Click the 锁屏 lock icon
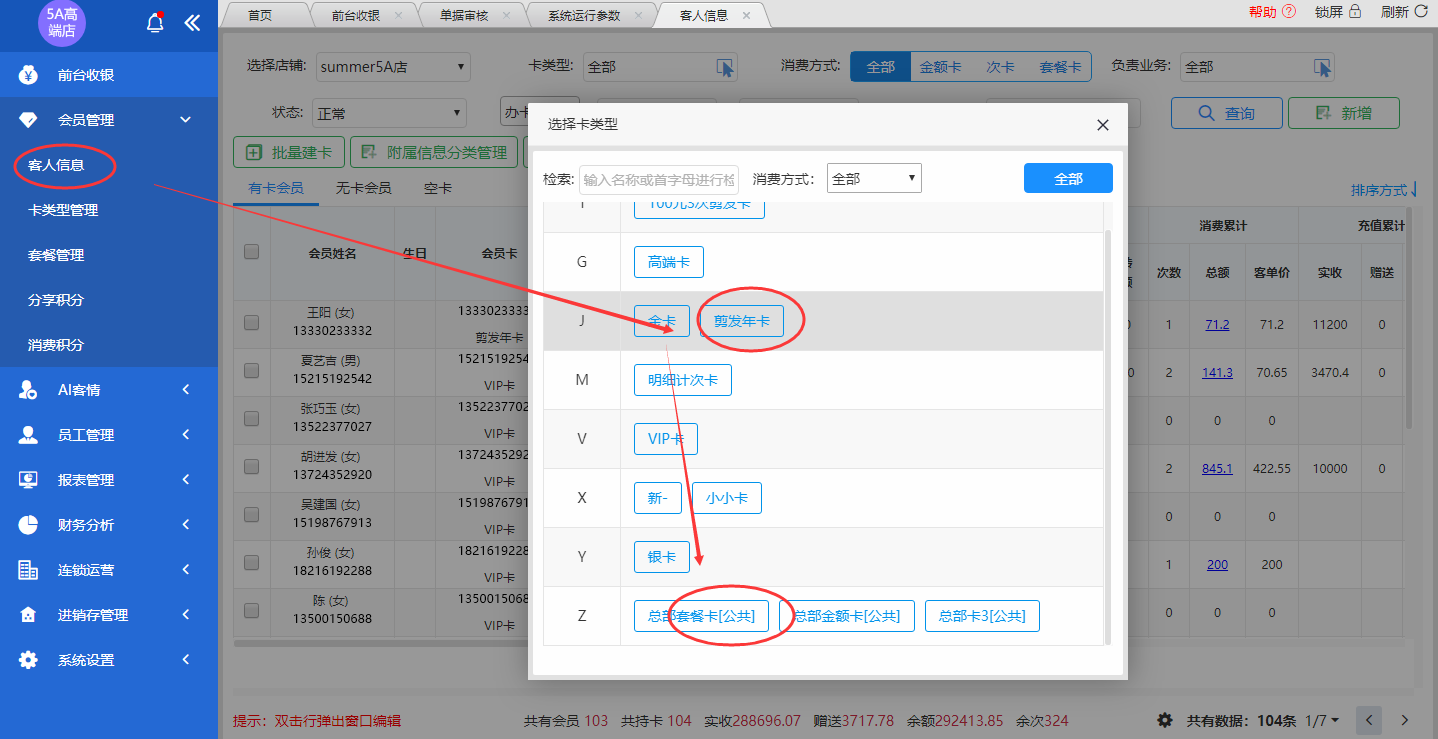The image size is (1438, 739). click(x=1355, y=12)
